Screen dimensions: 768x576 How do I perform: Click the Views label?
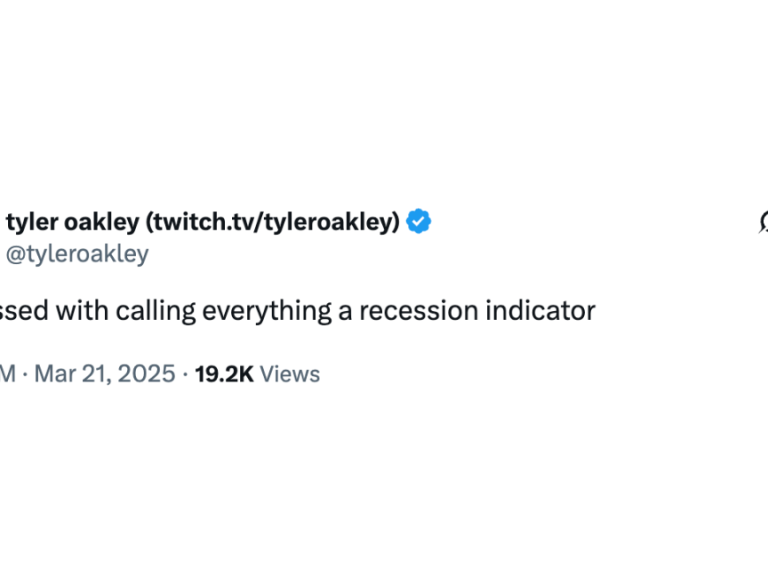[290, 374]
